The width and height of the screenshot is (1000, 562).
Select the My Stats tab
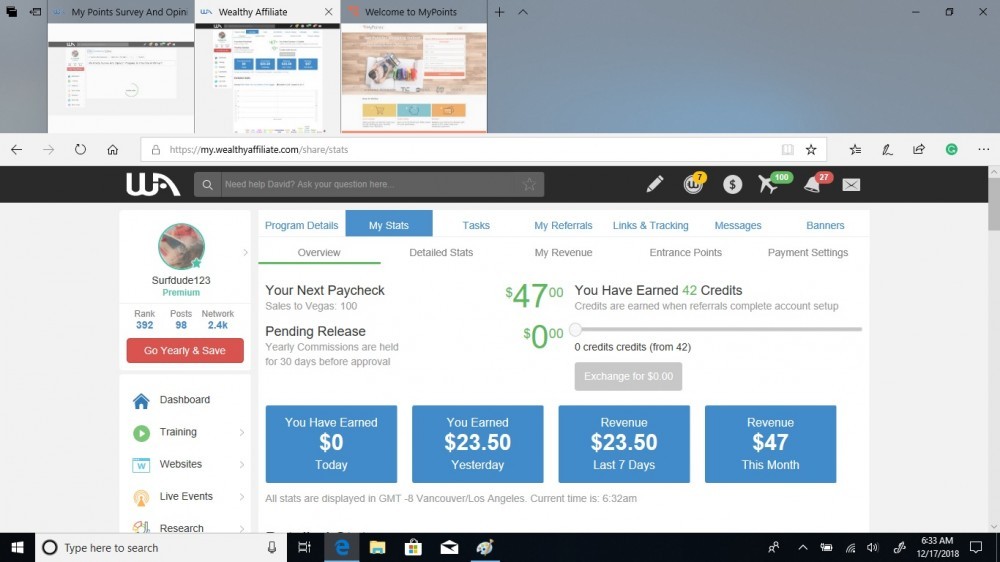(388, 225)
